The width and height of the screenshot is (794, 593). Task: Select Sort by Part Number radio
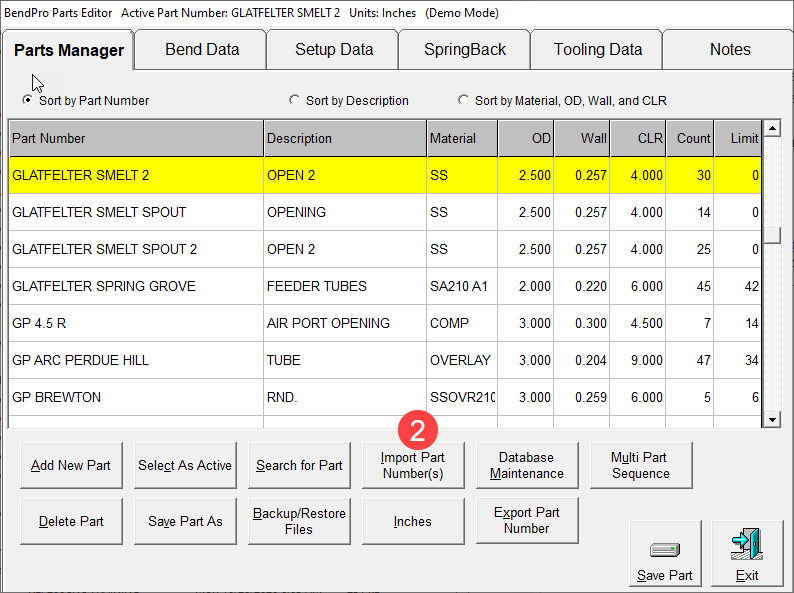coord(27,100)
